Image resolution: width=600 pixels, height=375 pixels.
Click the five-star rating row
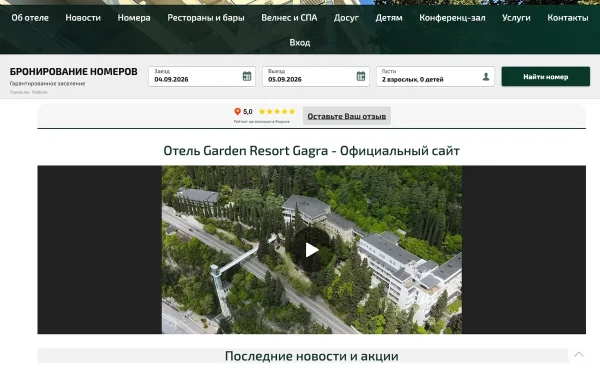(x=277, y=111)
